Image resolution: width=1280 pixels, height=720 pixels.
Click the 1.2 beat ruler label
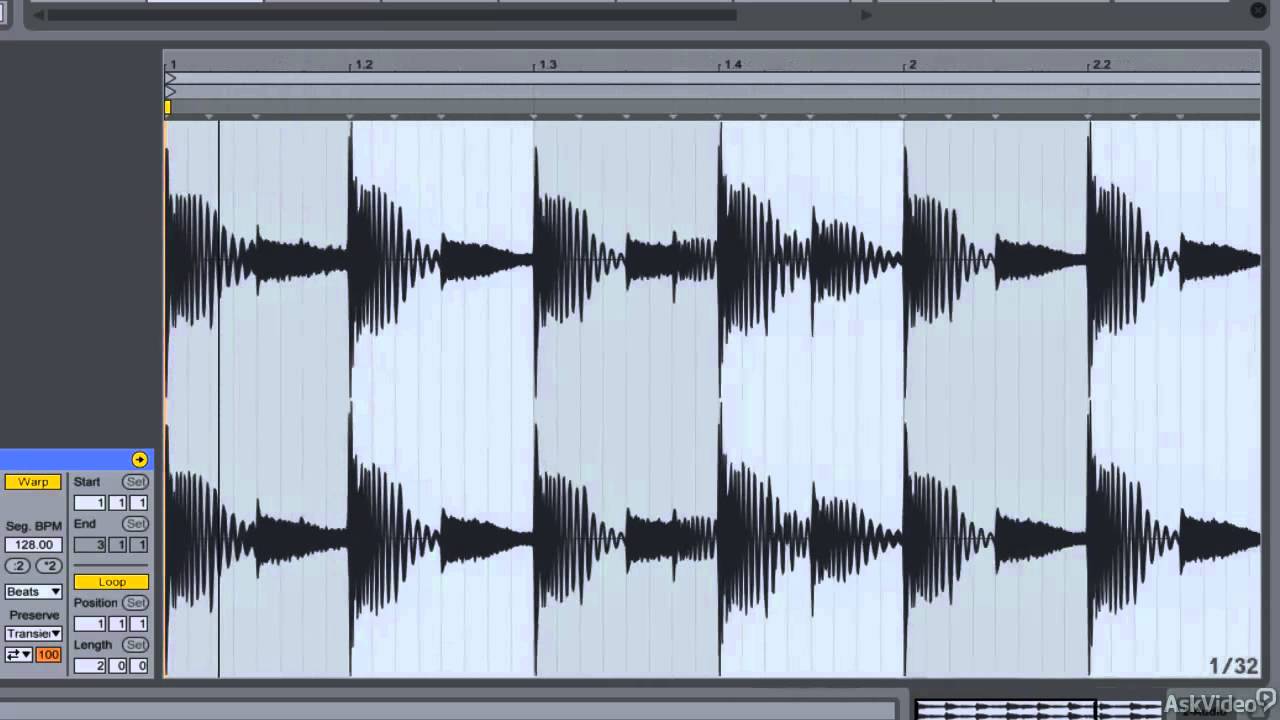point(364,64)
